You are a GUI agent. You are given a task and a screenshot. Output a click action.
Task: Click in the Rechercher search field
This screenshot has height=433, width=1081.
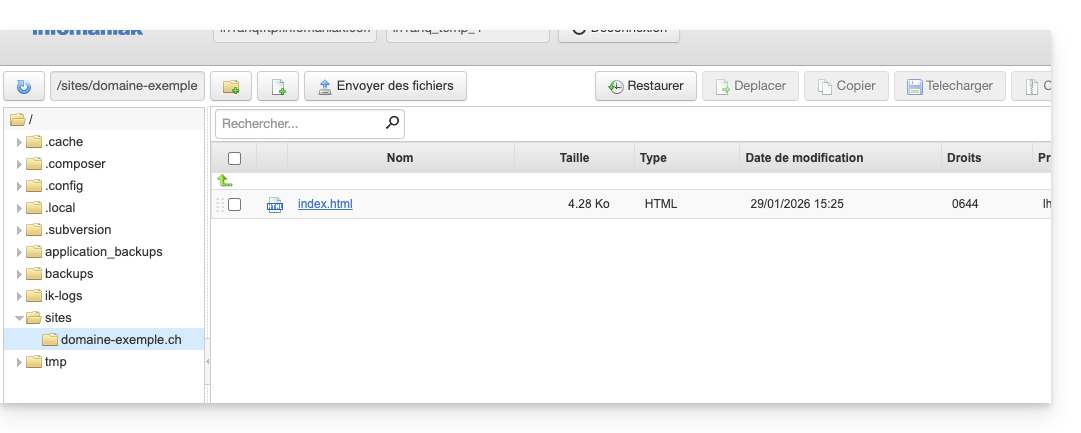tap(300, 124)
